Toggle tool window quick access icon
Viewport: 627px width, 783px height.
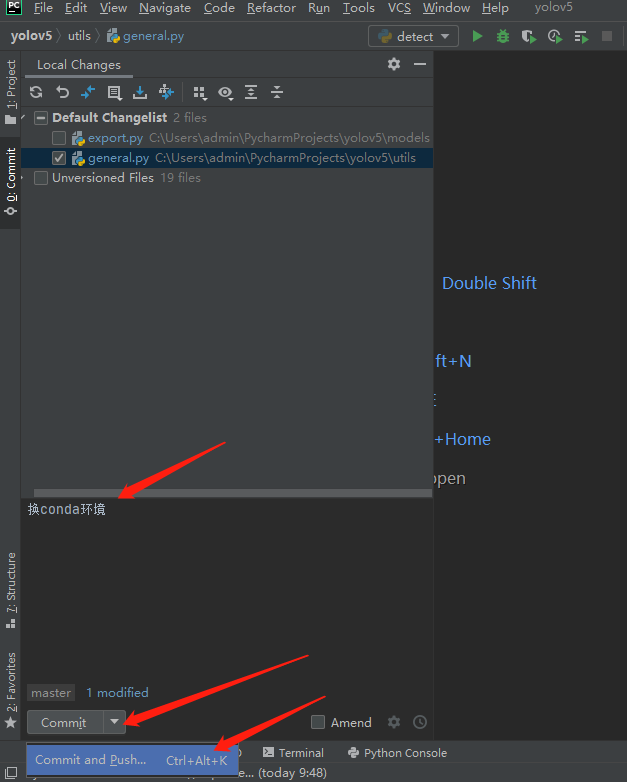pyautogui.click(x=10, y=772)
